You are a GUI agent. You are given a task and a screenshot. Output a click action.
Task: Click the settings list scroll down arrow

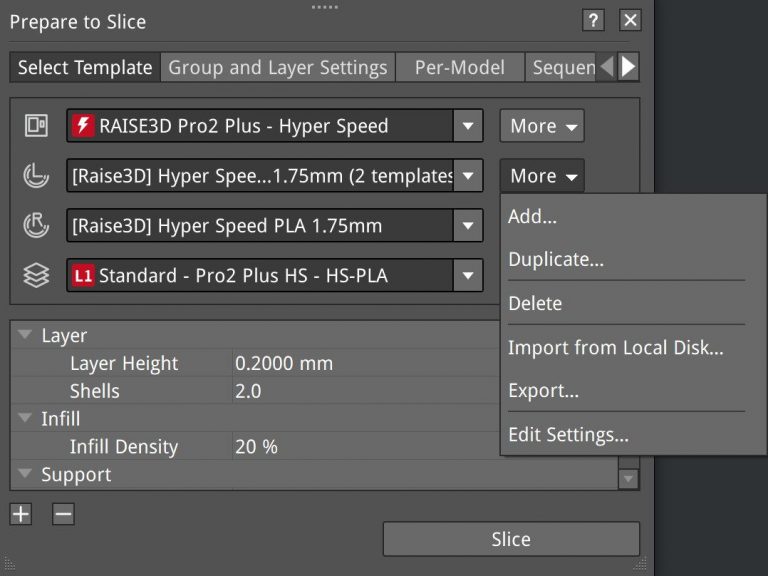click(x=628, y=478)
